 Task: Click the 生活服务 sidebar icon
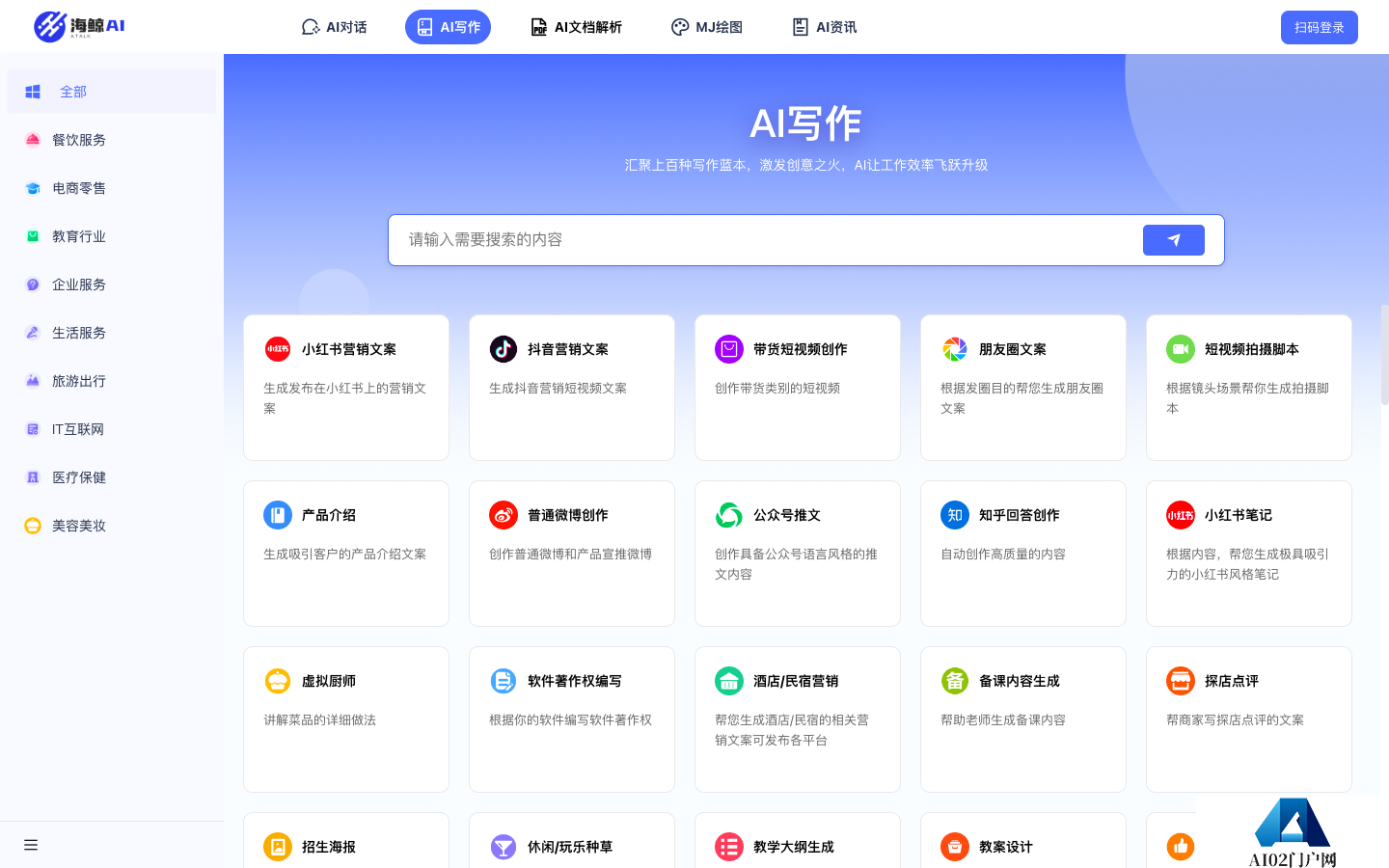point(33,333)
